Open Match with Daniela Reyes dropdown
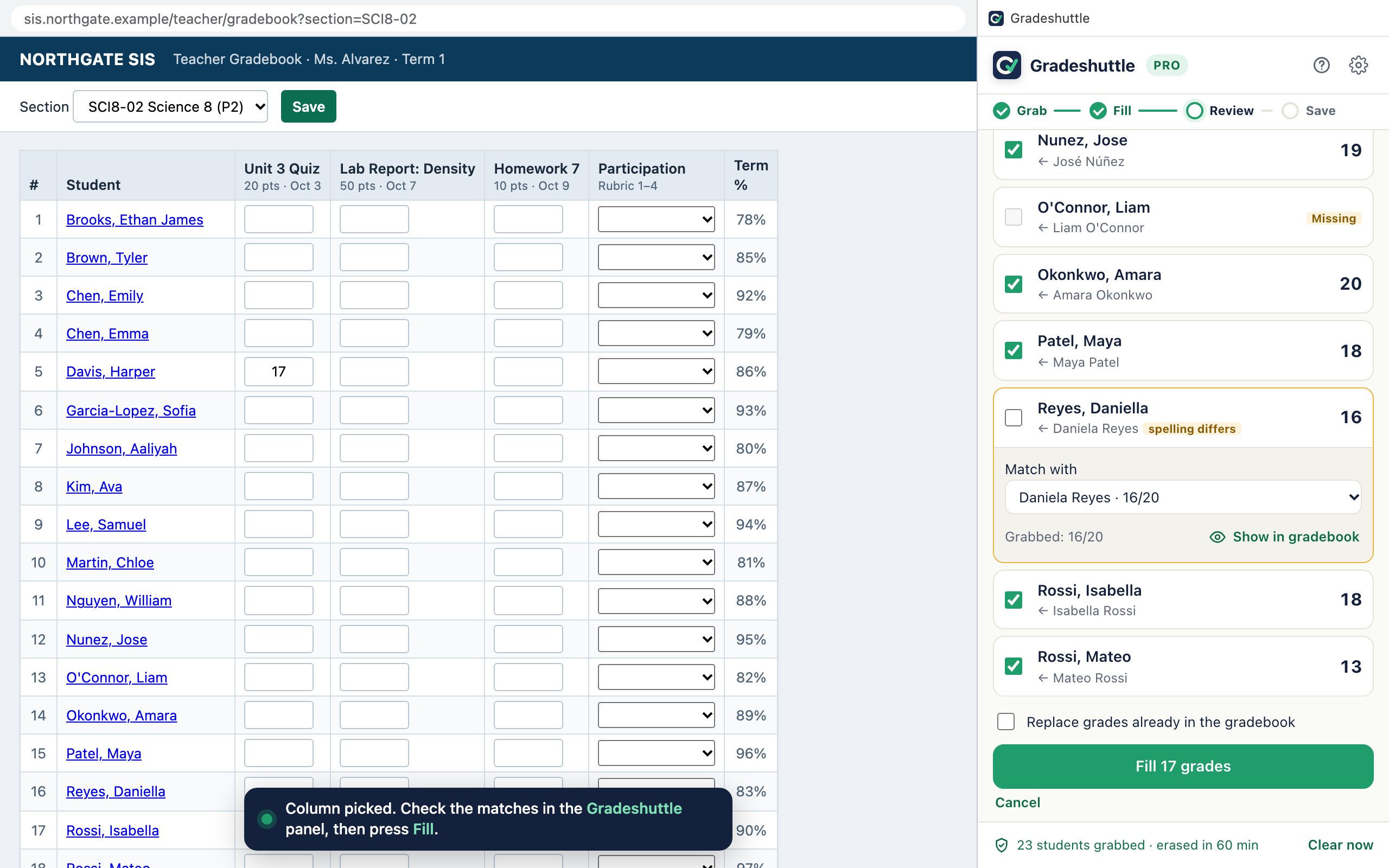1389x868 pixels. [x=1183, y=497]
